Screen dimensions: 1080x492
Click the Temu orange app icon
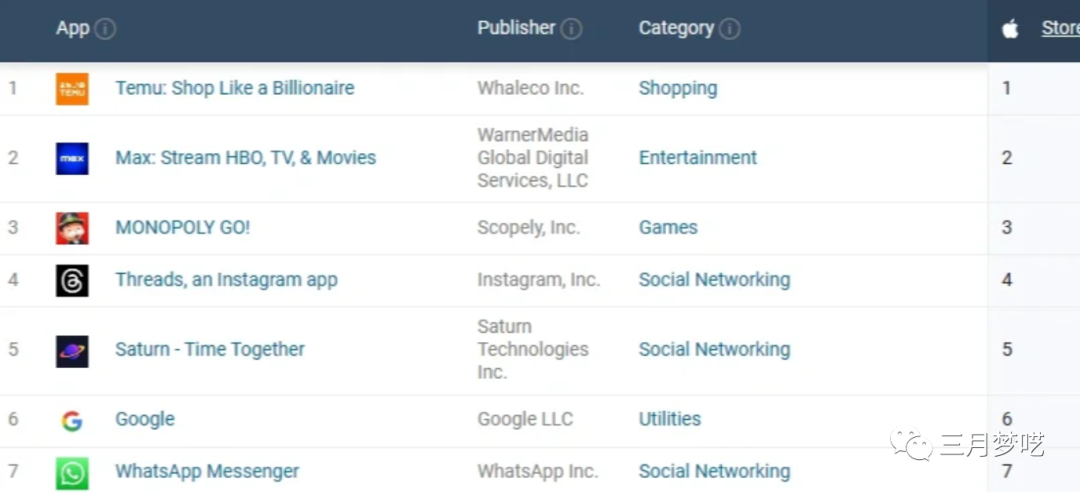click(72, 89)
